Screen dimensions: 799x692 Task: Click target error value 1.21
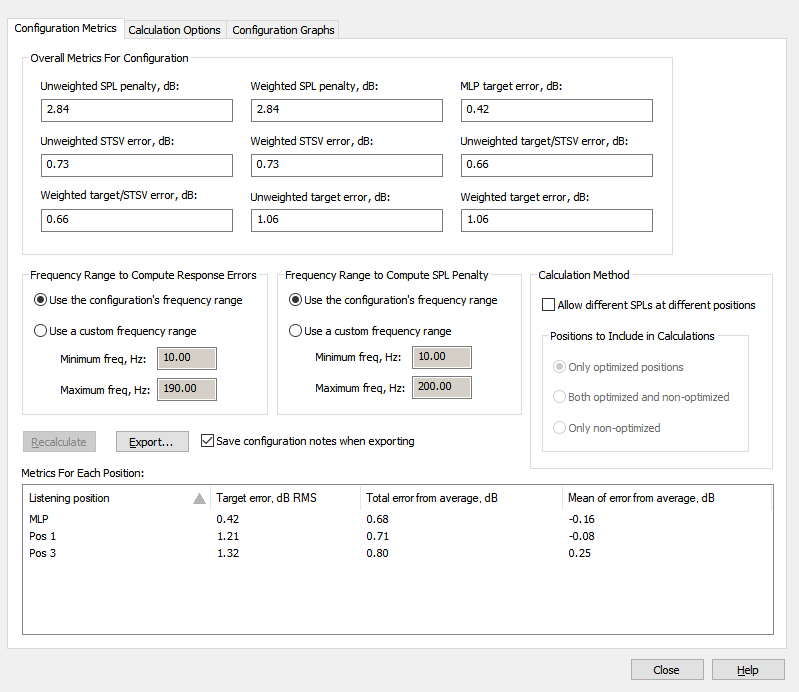[x=228, y=536]
